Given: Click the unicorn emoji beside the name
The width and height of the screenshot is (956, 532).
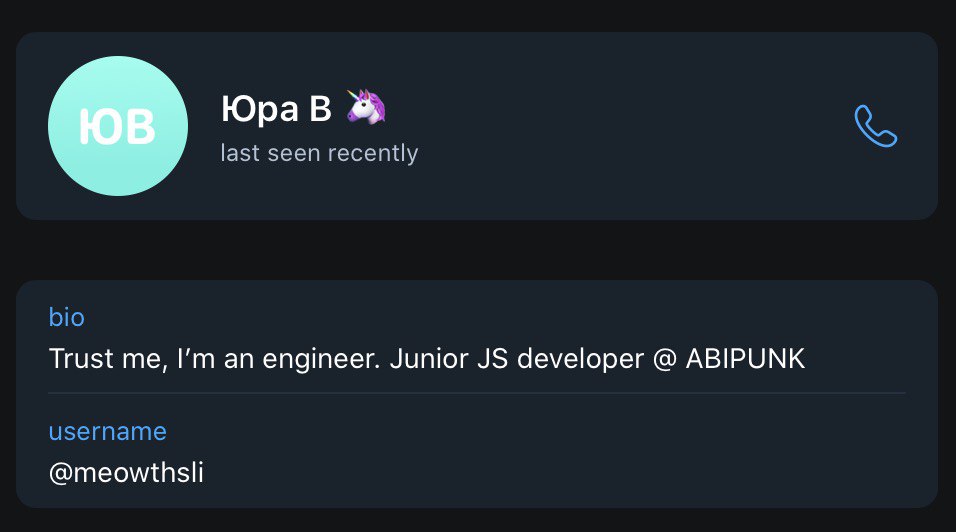Looking at the screenshot, I should (x=366, y=107).
